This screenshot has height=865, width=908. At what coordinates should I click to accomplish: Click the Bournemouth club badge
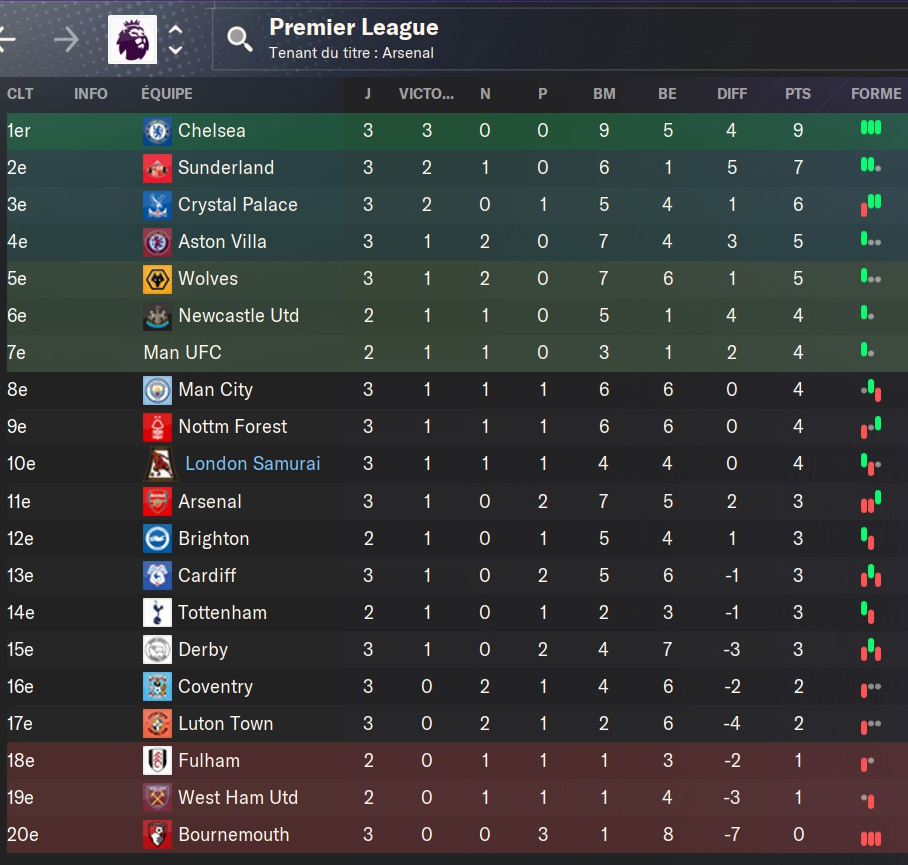(157, 834)
